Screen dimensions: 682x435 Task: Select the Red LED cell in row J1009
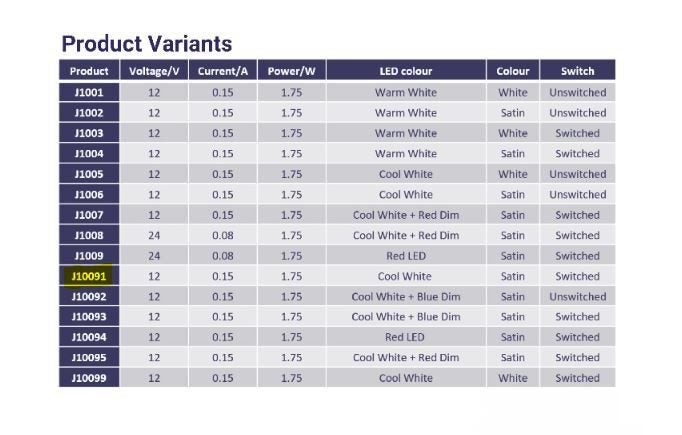(x=405, y=256)
